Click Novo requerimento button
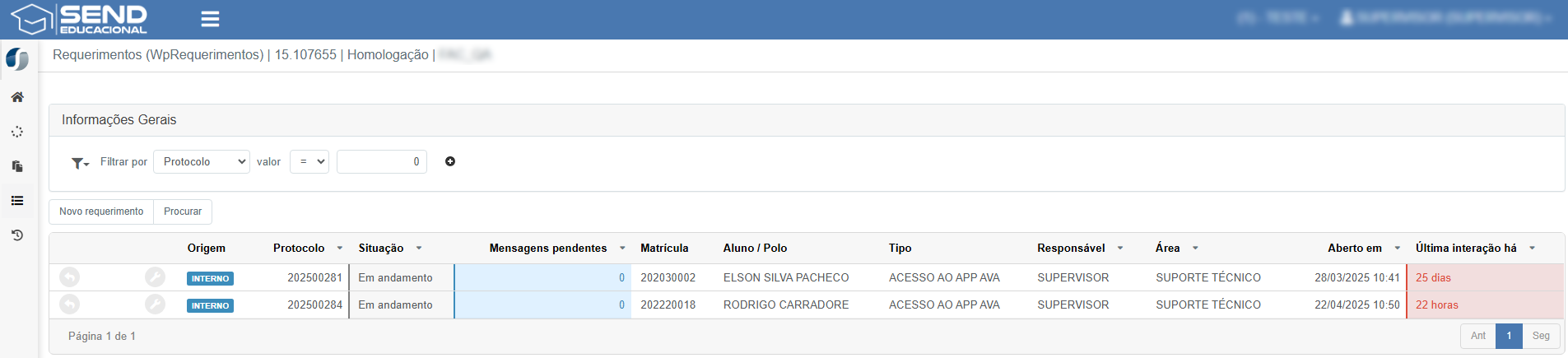This screenshot has height=358, width=1568. (101, 212)
